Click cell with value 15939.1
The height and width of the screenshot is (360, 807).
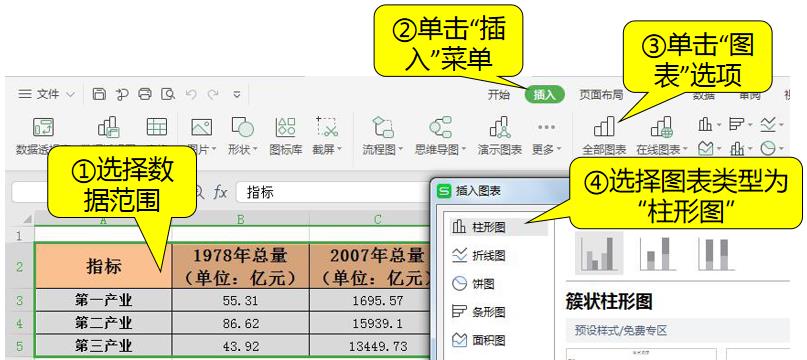pos(370,323)
